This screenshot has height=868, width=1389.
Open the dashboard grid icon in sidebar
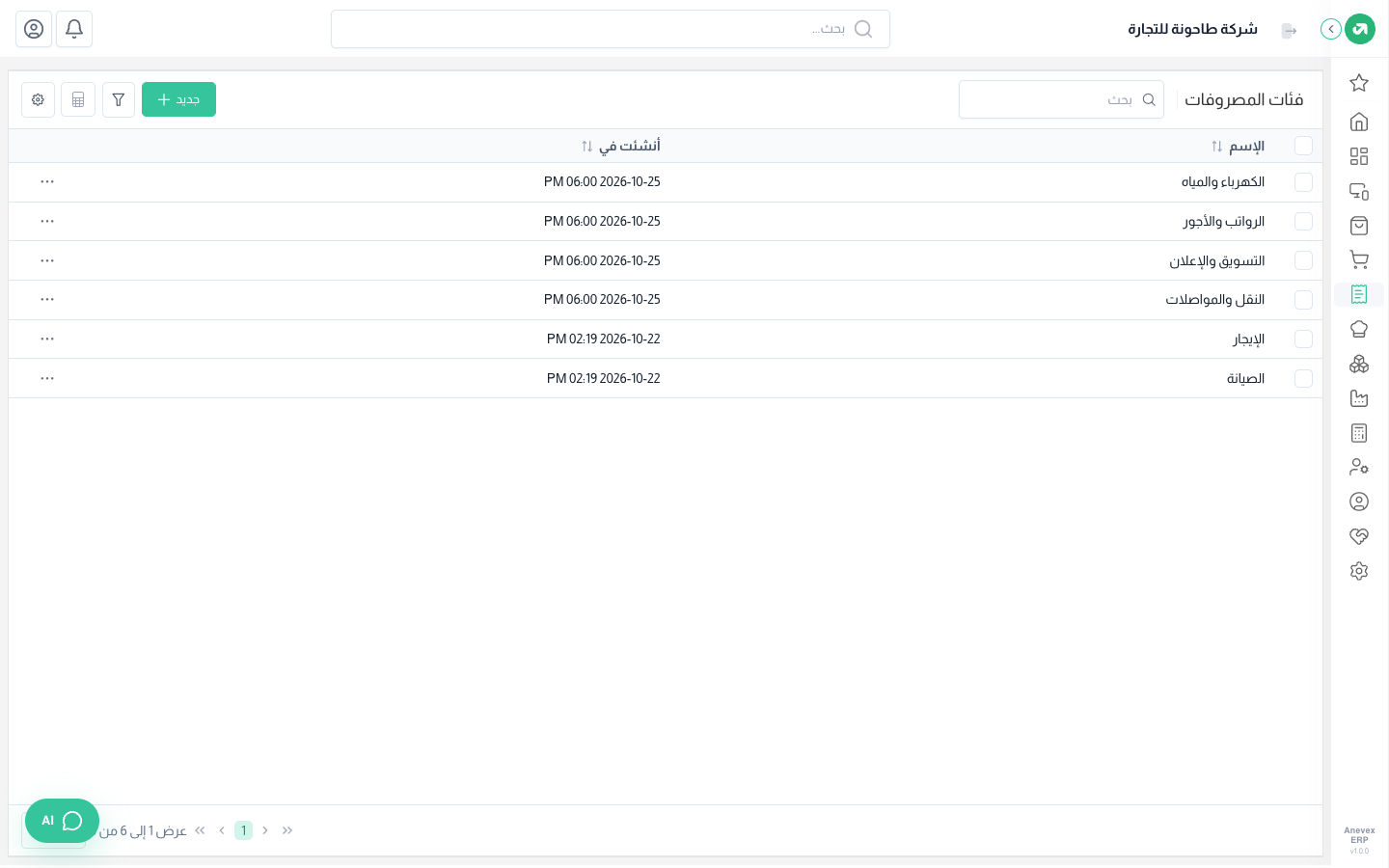[x=1359, y=156]
